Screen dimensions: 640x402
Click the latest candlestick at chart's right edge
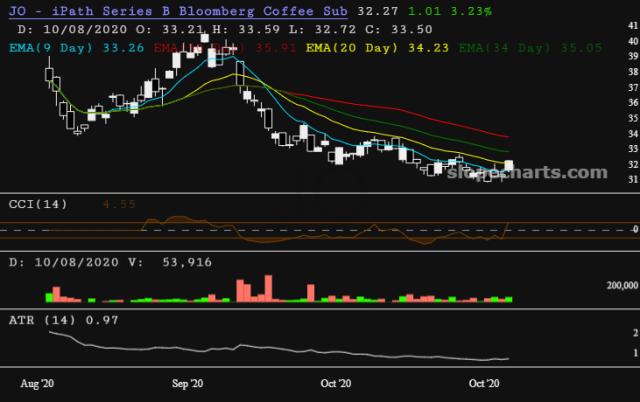click(509, 166)
